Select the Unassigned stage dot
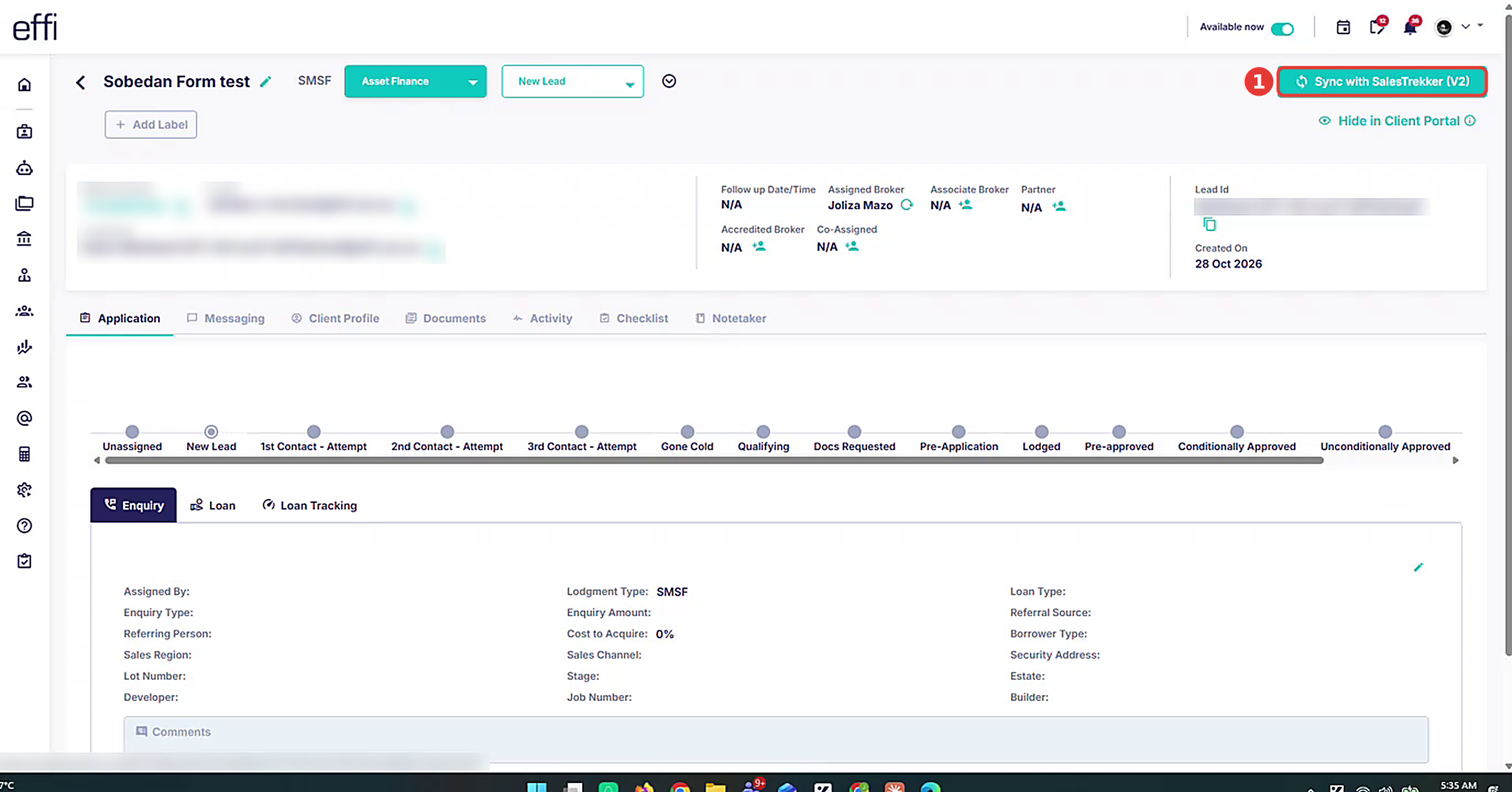Image resolution: width=1512 pixels, height=792 pixels. click(x=132, y=432)
